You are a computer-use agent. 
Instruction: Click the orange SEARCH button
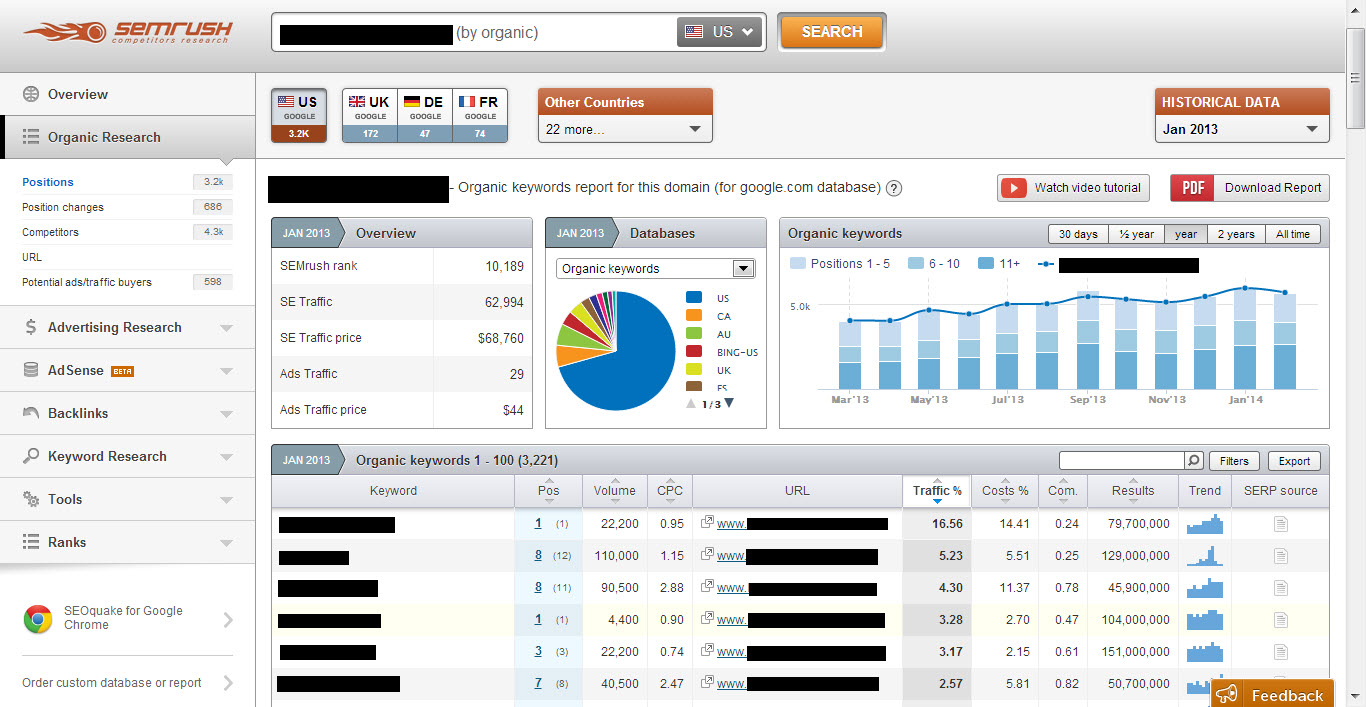[x=831, y=32]
